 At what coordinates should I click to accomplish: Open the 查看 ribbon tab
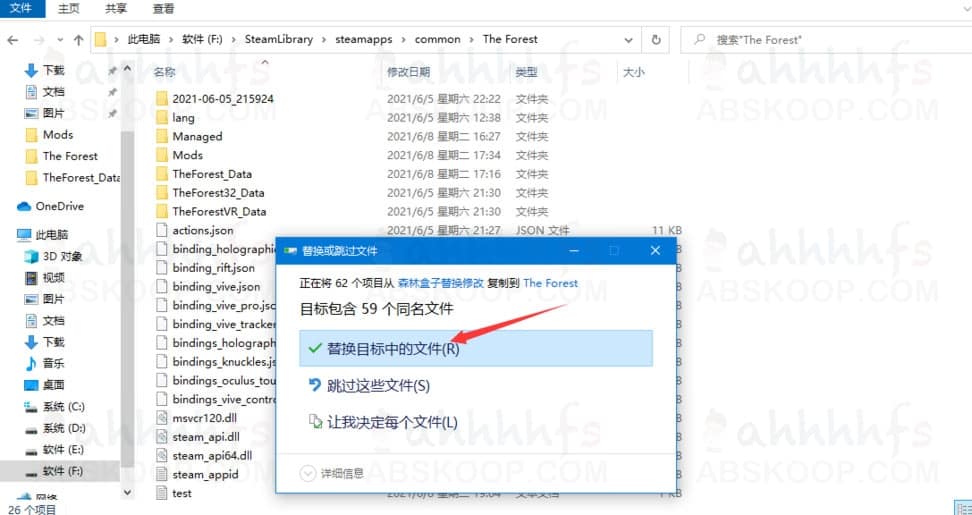click(163, 9)
